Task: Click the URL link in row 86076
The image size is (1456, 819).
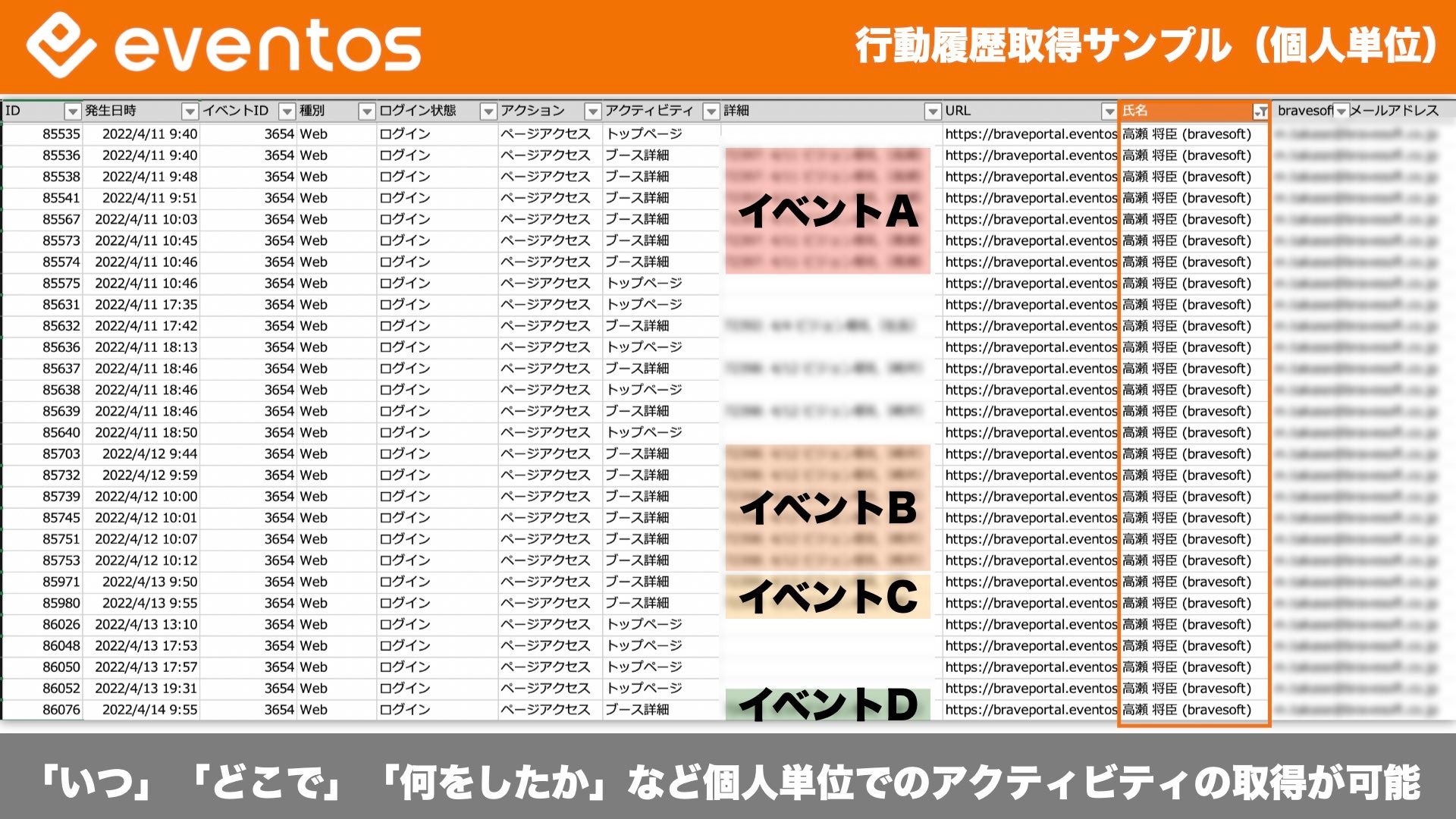Action: click(x=1030, y=711)
